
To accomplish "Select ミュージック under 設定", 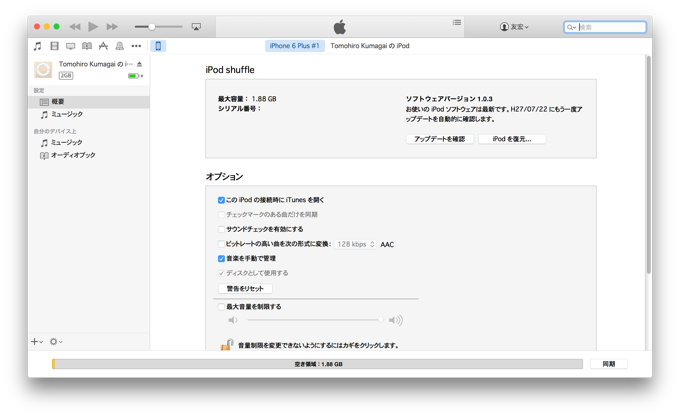I will tap(89, 114).
